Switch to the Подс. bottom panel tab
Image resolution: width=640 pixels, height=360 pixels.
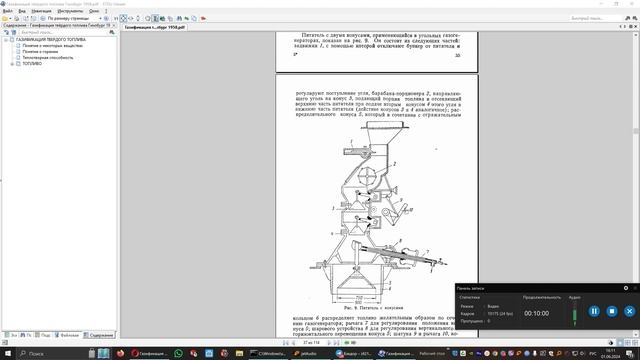click(x=43, y=335)
